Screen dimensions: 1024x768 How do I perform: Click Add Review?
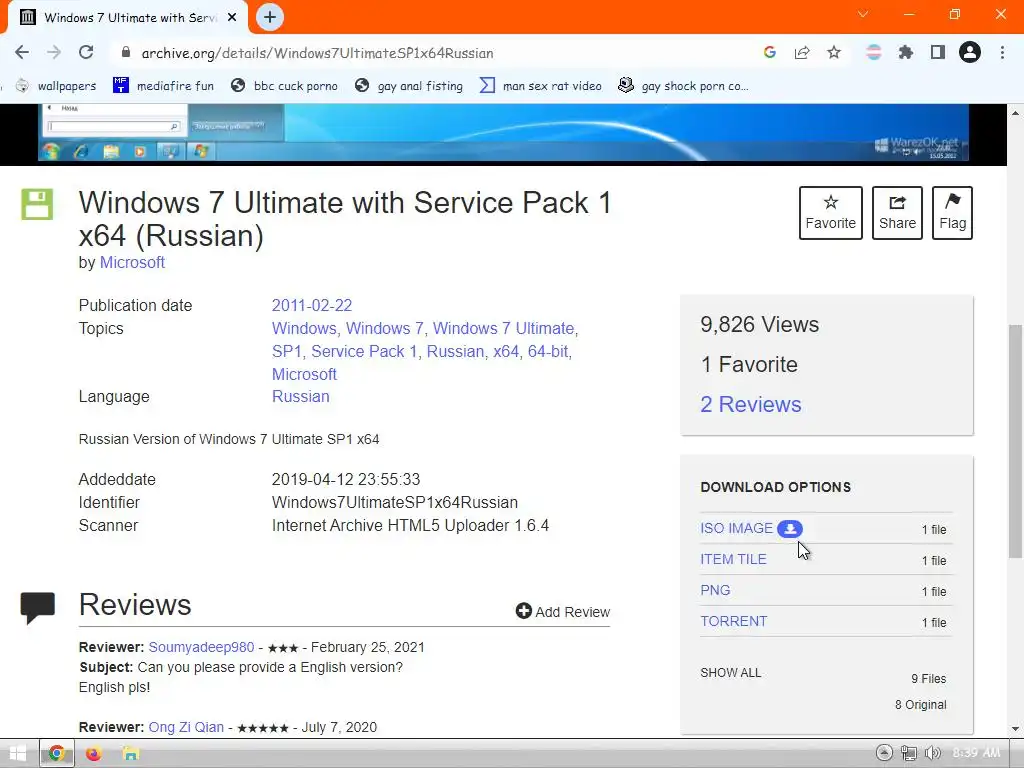[562, 612]
